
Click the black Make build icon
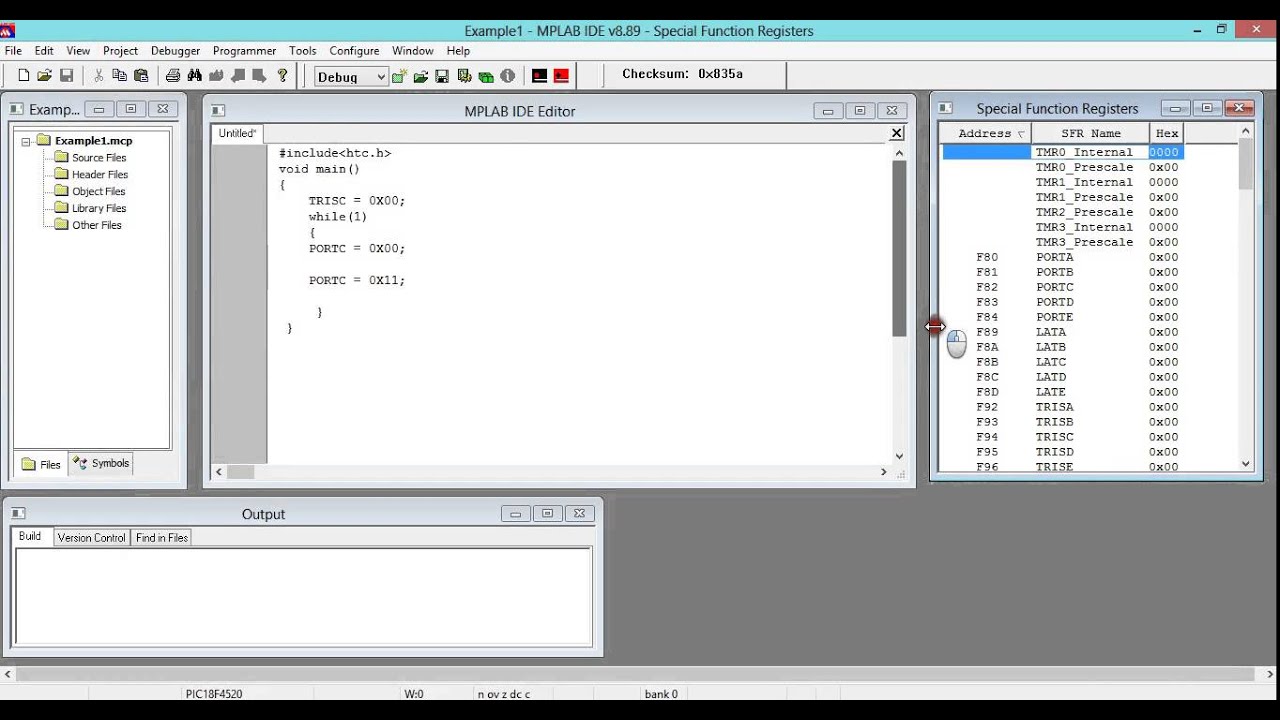[540, 76]
